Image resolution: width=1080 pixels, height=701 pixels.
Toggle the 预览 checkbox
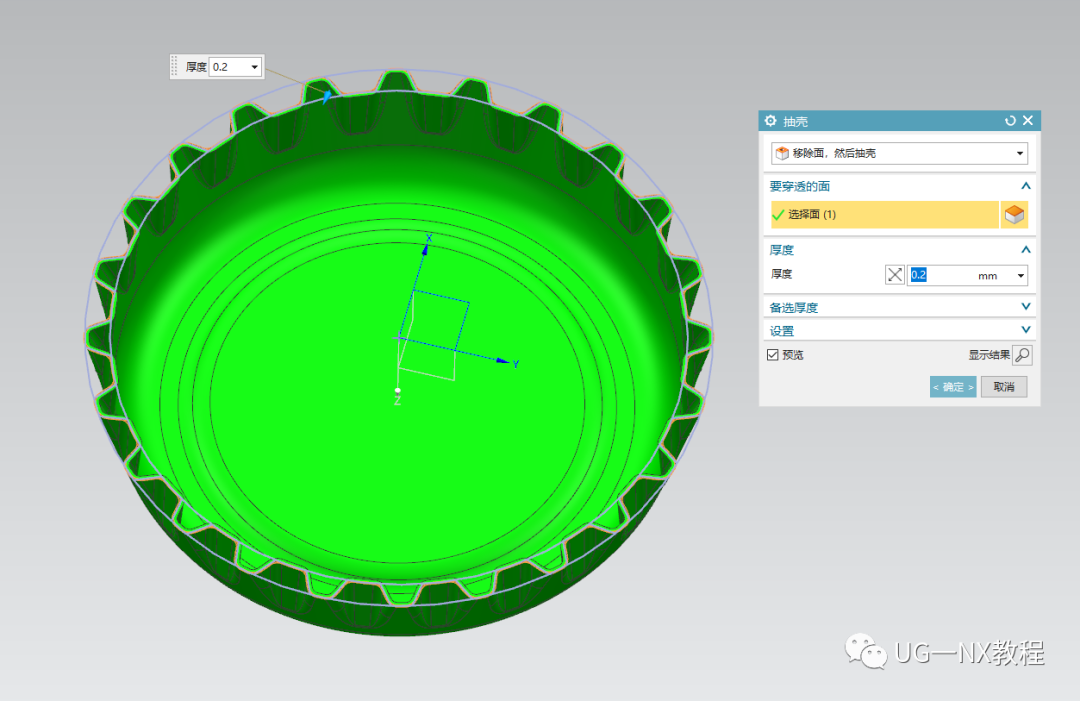(773, 355)
